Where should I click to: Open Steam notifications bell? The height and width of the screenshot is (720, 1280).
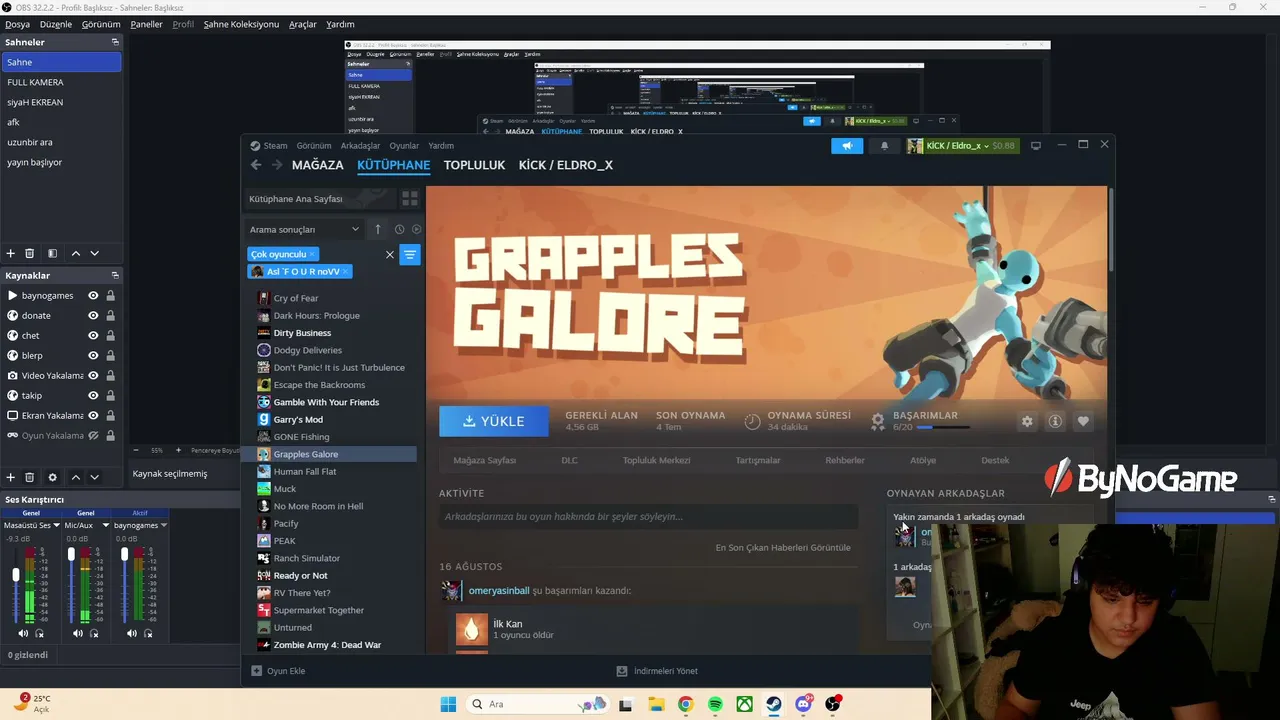(884, 146)
